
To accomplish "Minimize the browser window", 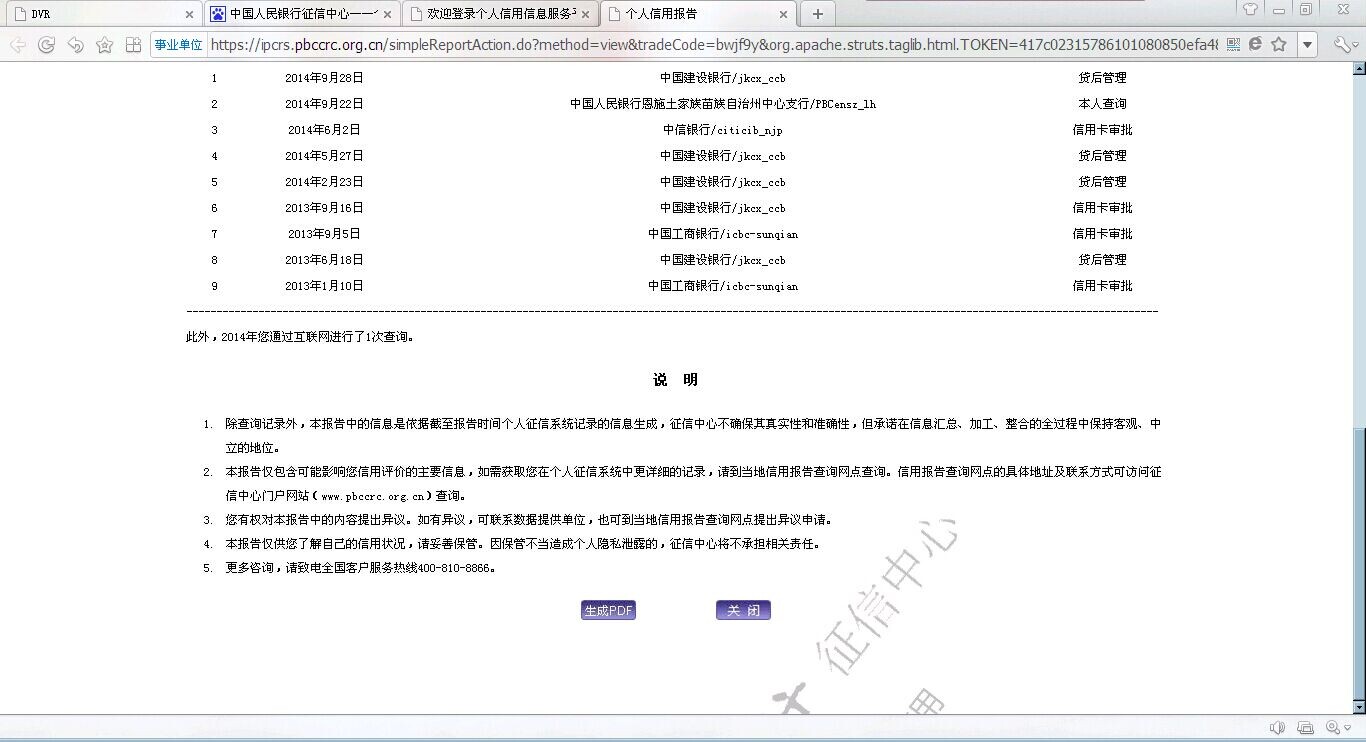I will pyautogui.click(x=1279, y=10).
